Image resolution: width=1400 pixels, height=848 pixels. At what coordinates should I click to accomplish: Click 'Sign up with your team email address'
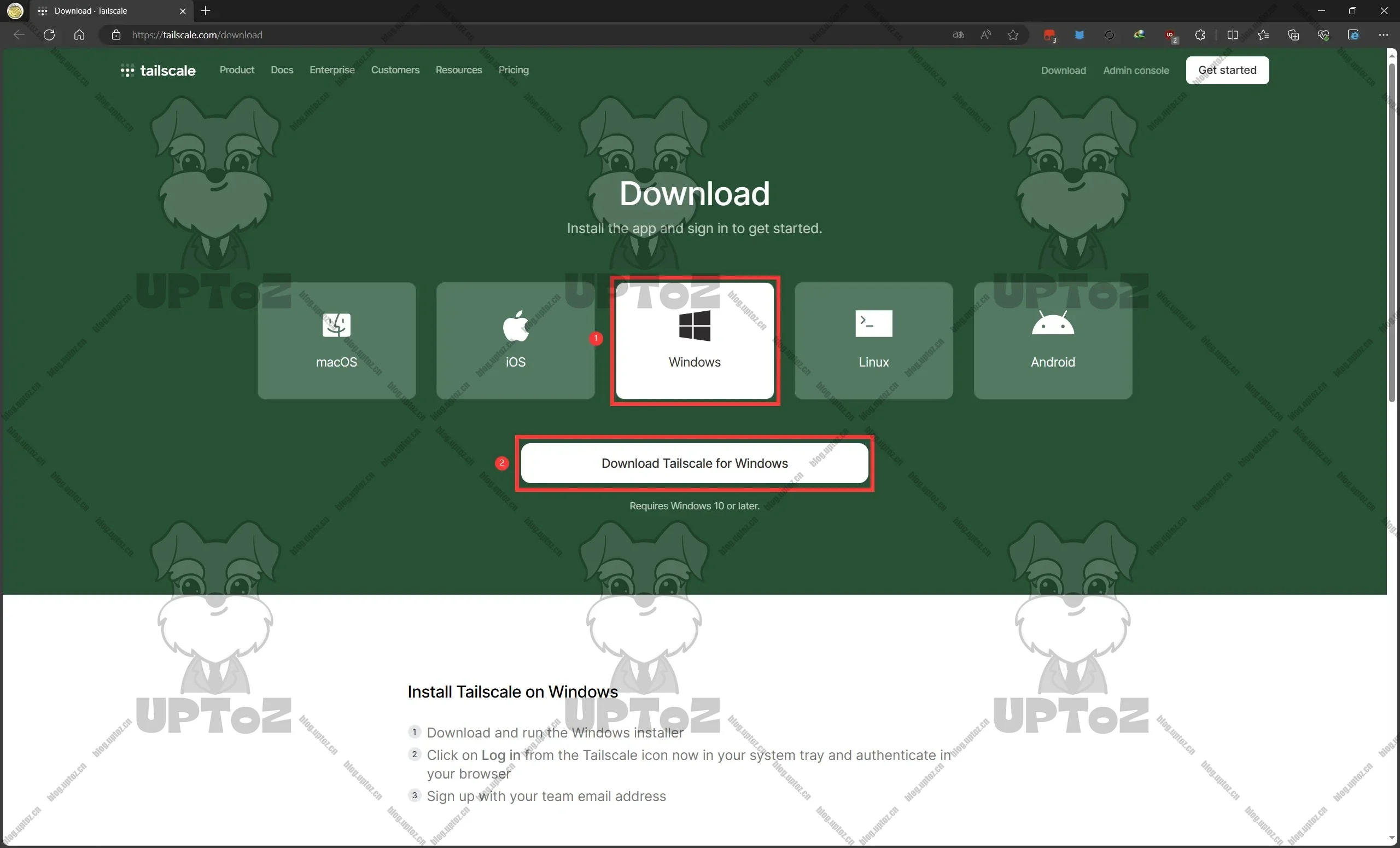pyautogui.click(x=546, y=796)
